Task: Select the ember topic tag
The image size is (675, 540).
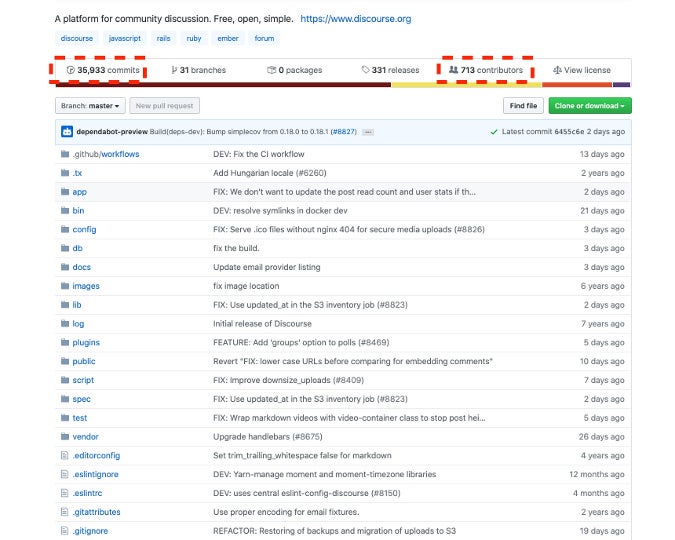Action: point(228,38)
